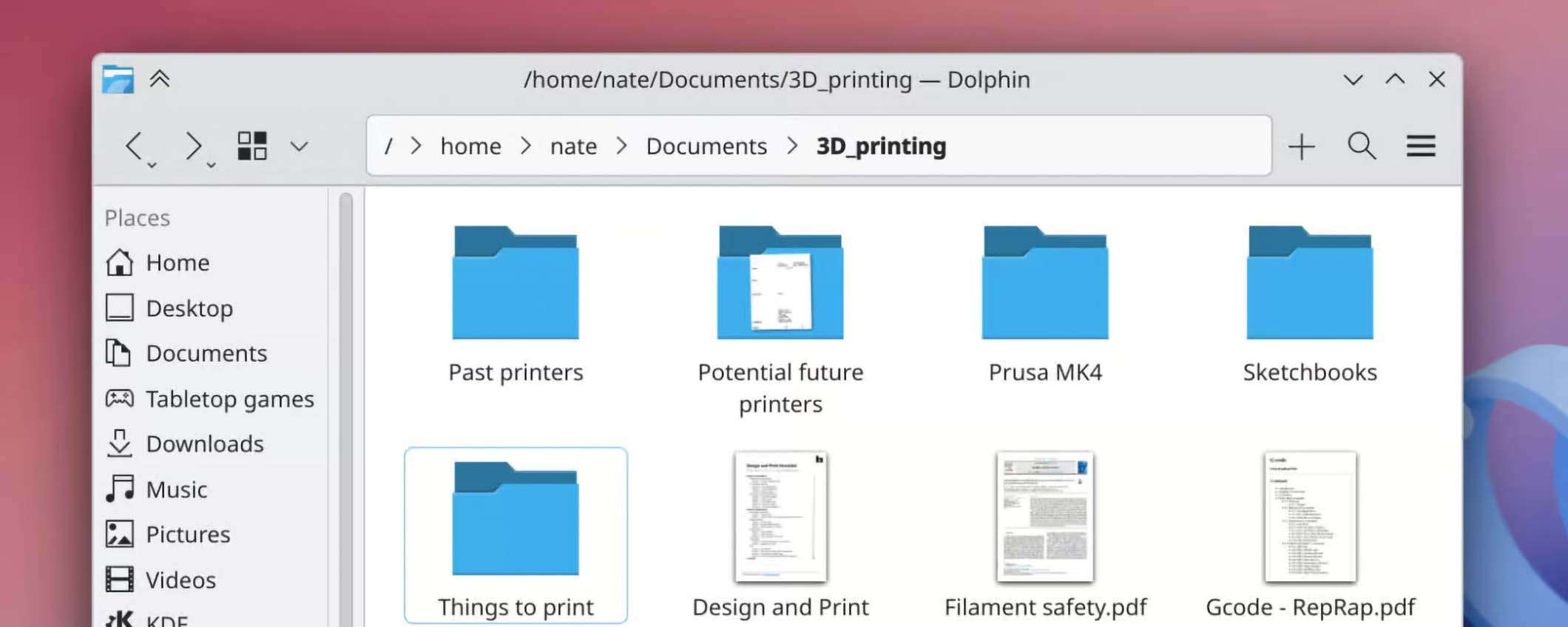Expand chevron after home breadcrumb

526,146
